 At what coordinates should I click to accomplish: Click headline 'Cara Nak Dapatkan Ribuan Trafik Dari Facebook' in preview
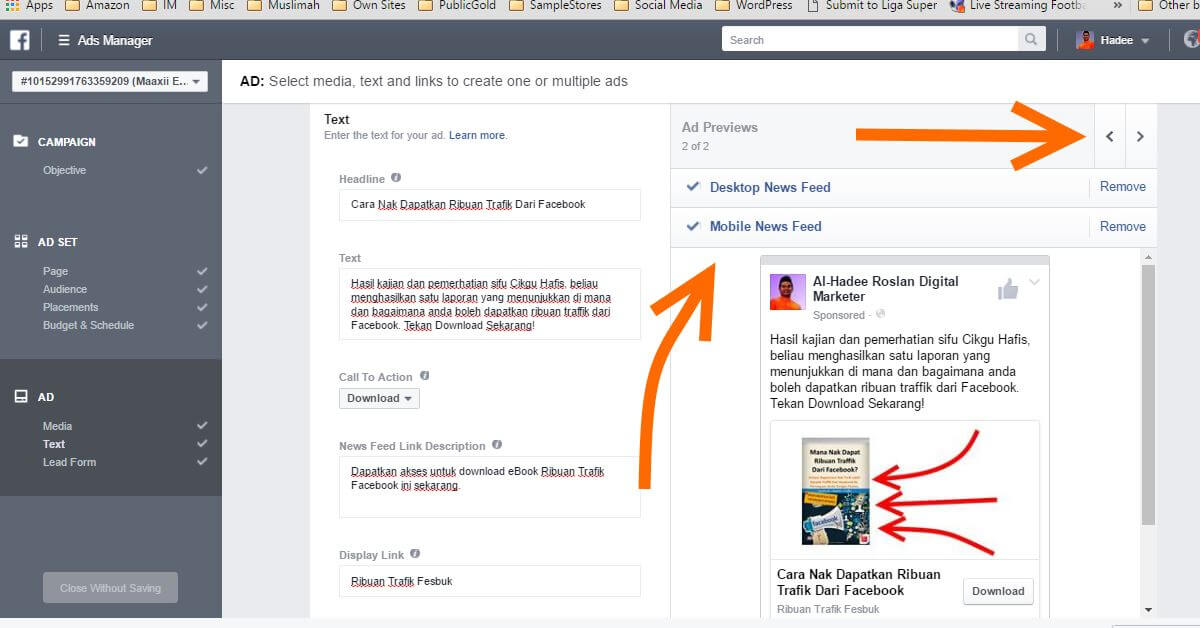[x=859, y=582]
